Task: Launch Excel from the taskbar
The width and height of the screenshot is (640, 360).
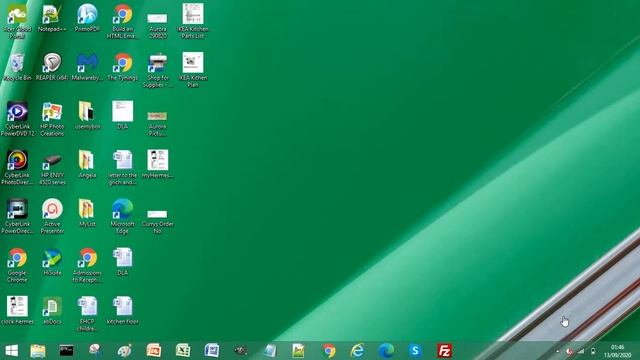Action: [183, 351]
